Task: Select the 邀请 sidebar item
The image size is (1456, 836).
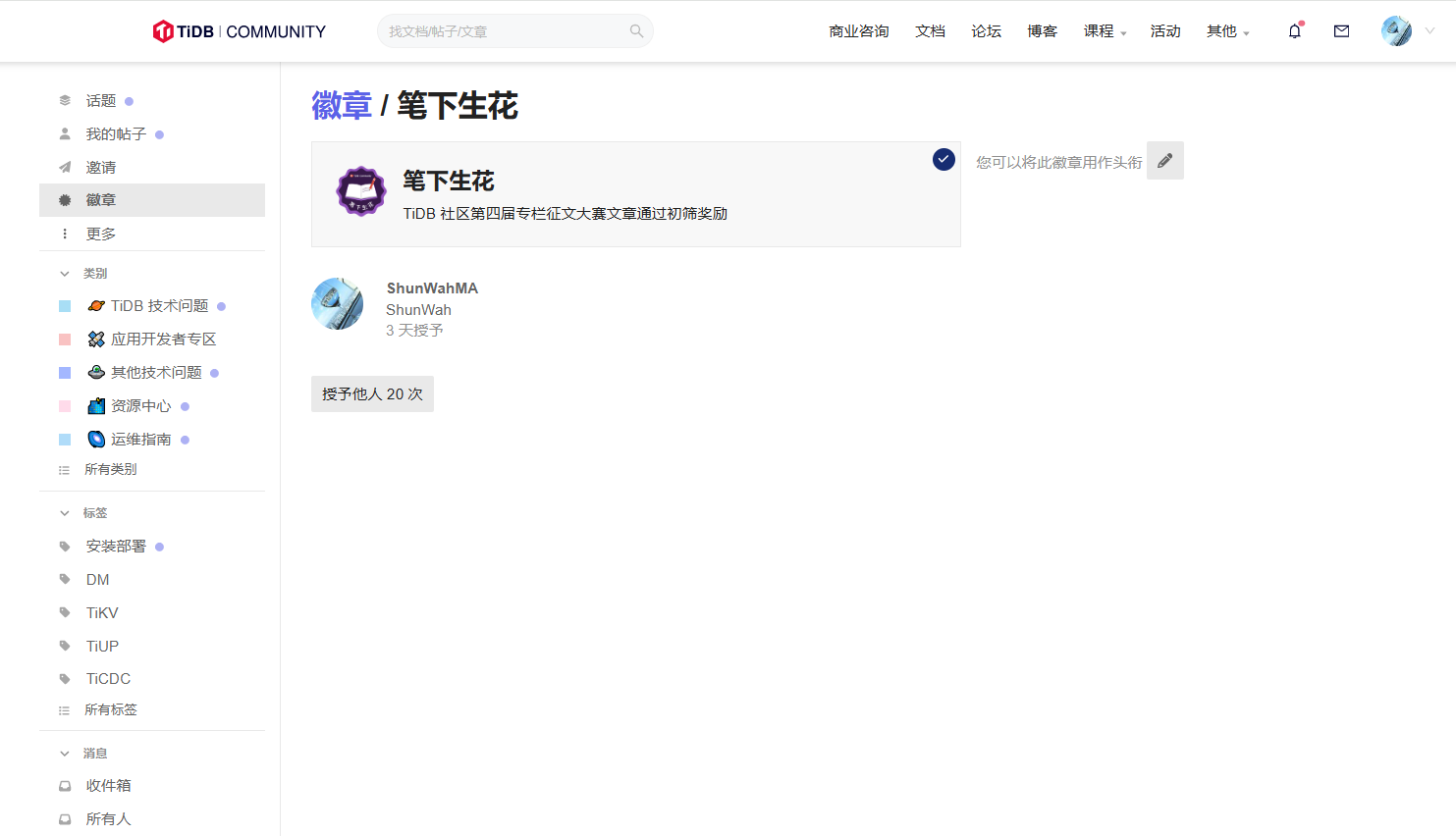Action: tap(102, 167)
